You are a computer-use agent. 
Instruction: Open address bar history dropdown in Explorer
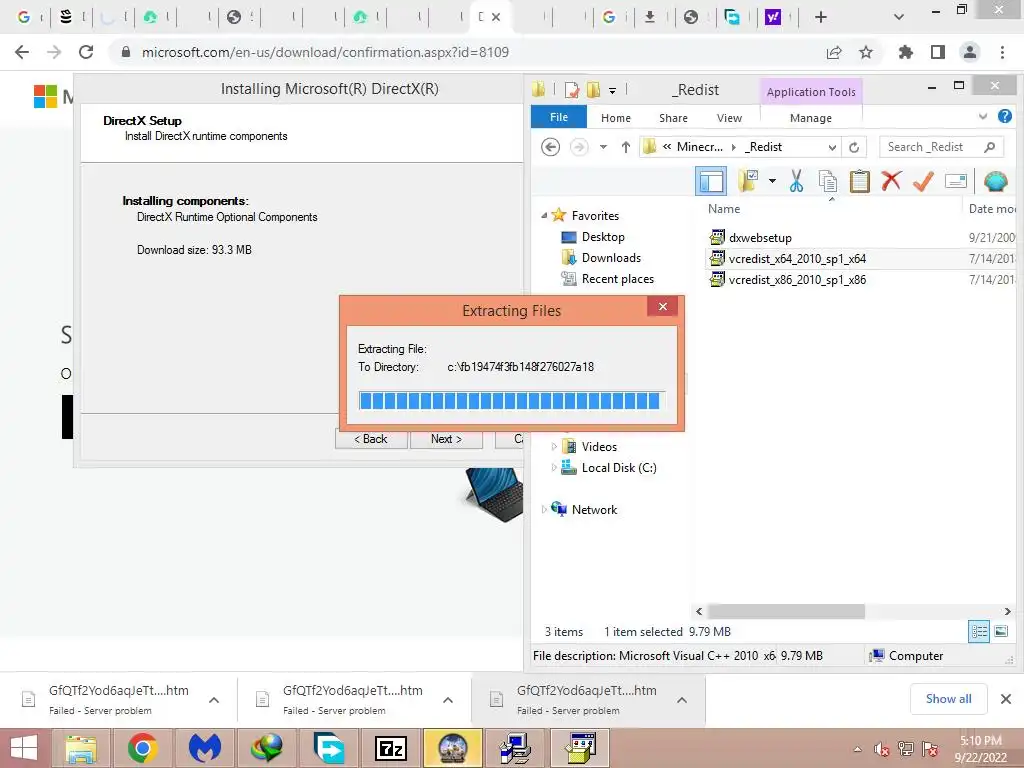pyautogui.click(x=832, y=147)
